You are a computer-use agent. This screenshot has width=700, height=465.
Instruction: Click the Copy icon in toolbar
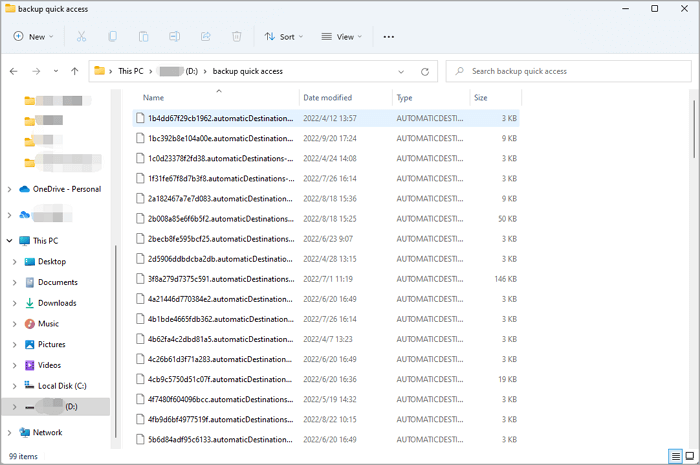click(113, 37)
